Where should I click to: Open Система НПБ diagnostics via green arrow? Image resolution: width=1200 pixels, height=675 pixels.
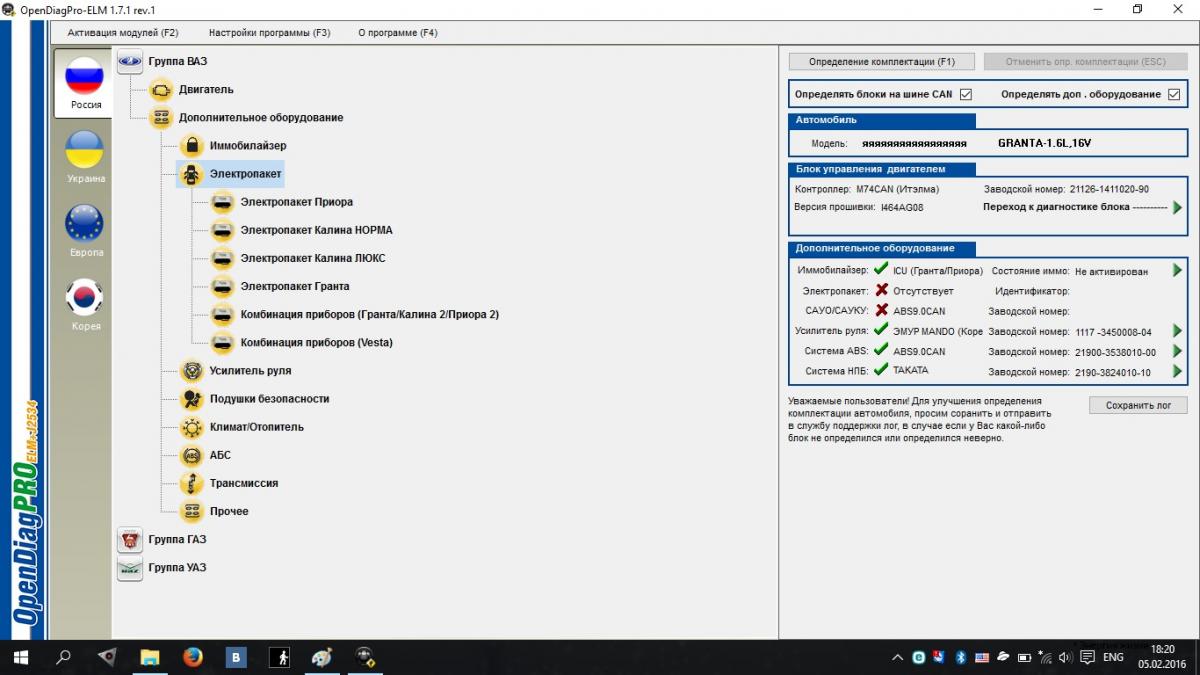(x=1177, y=371)
